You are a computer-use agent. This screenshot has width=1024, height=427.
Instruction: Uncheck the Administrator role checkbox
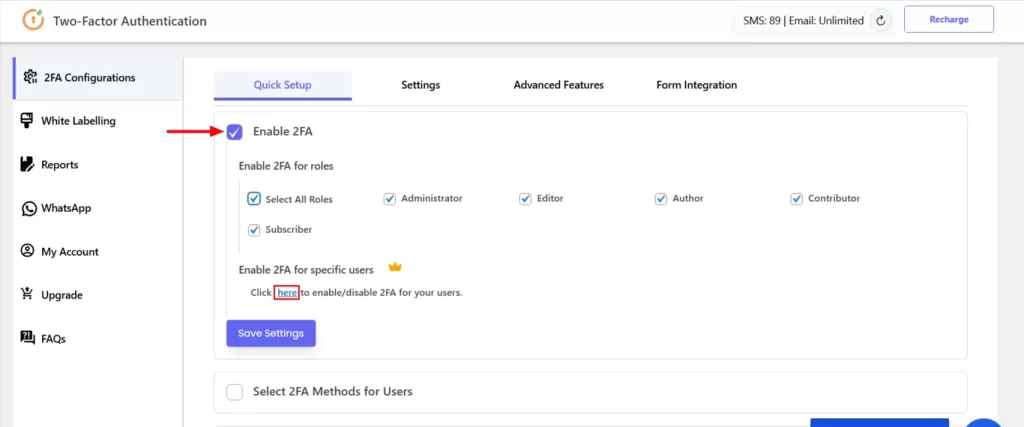[390, 198]
